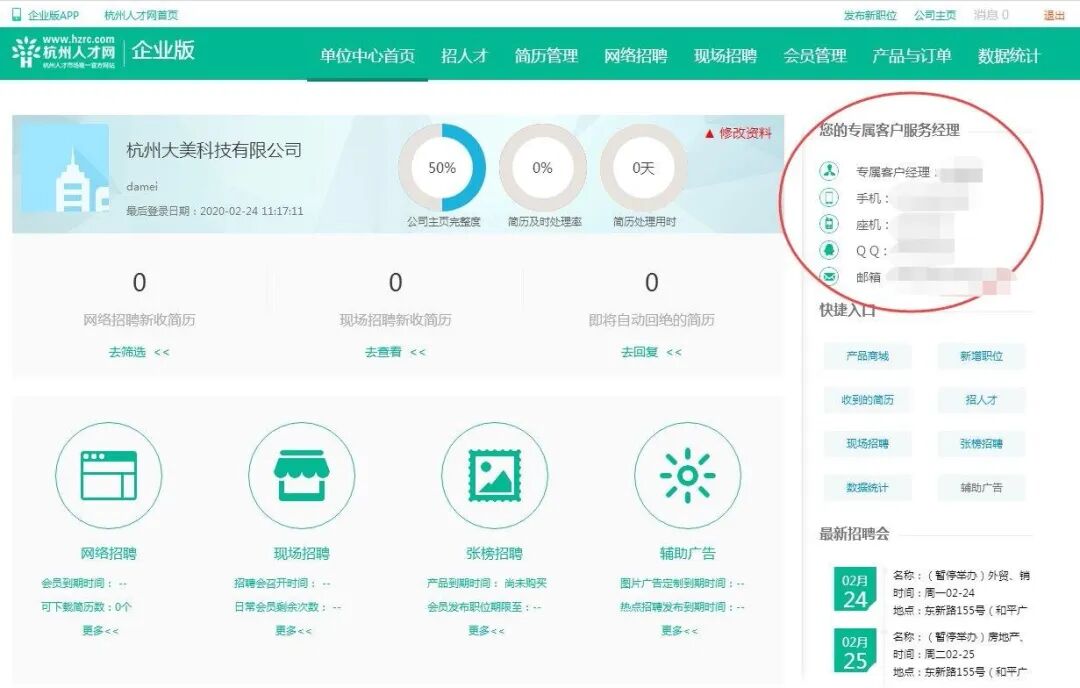Click the 可下载简历数：0个 text
Image resolution: width=1080 pixels, height=688 pixels.
(86, 607)
